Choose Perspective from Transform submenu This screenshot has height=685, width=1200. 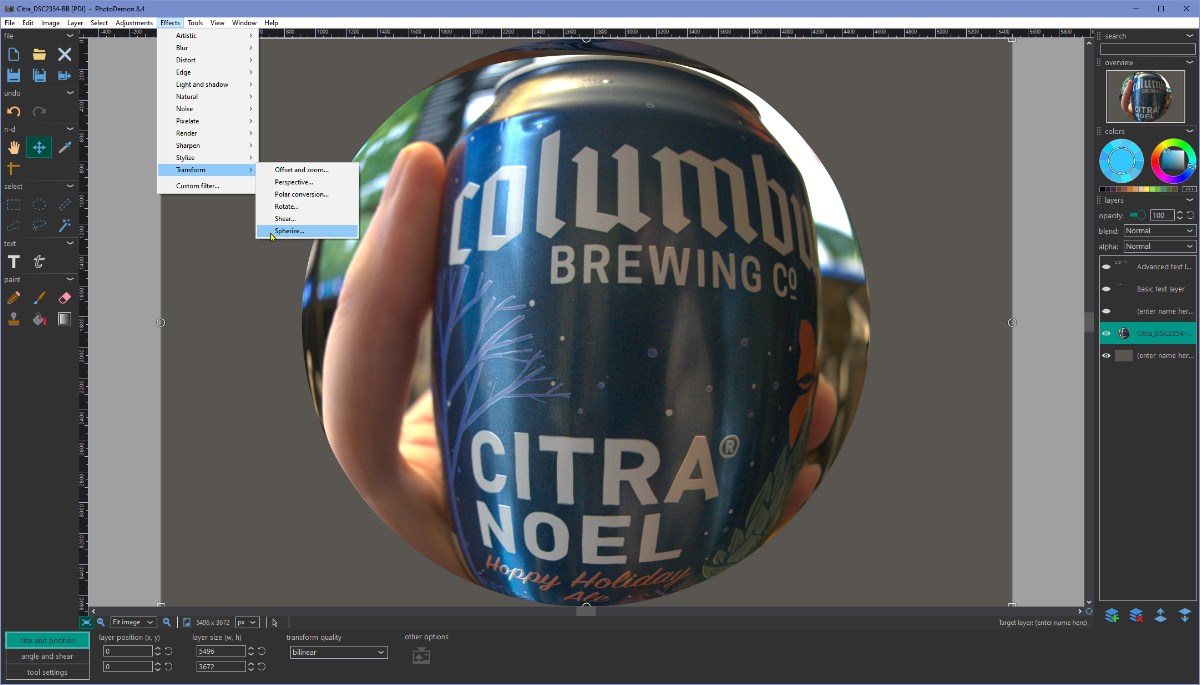[x=307, y=182]
